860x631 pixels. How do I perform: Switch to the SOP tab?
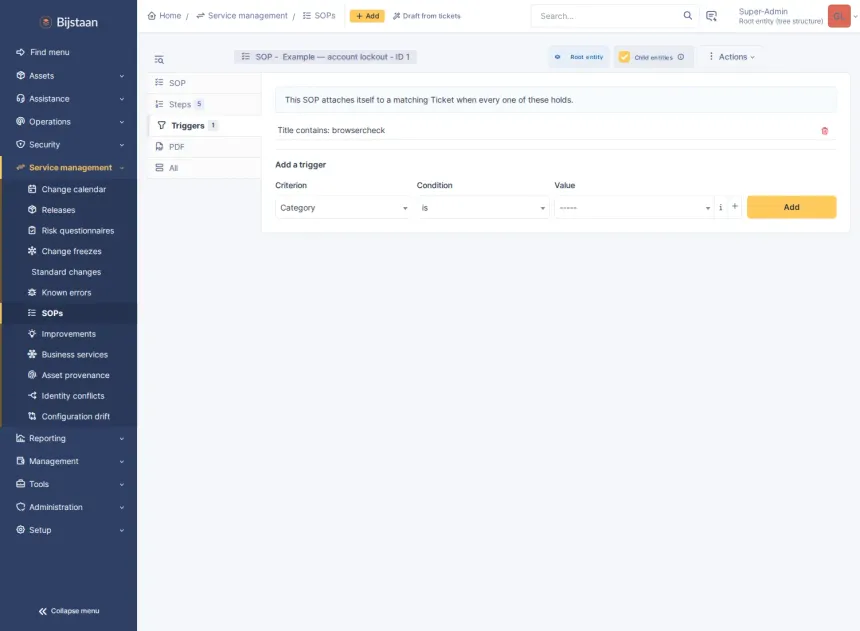pyautogui.click(x=204, y=83)
